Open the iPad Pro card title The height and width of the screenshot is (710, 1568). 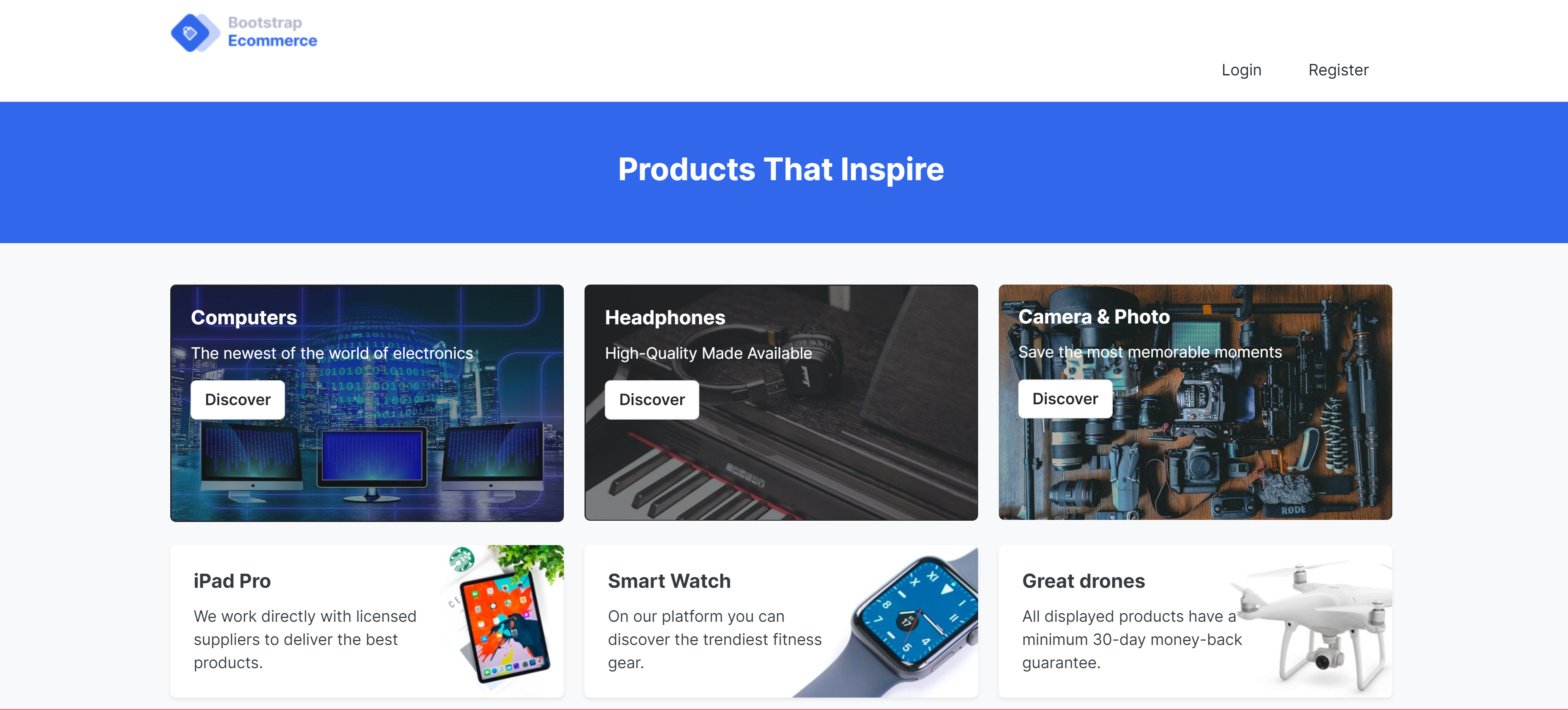coord(232,580)
